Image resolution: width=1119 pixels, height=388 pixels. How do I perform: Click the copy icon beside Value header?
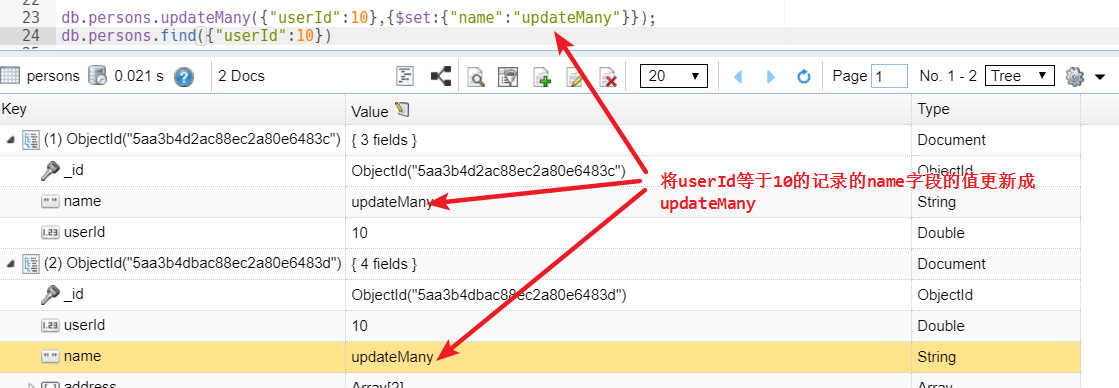(402, 110)
